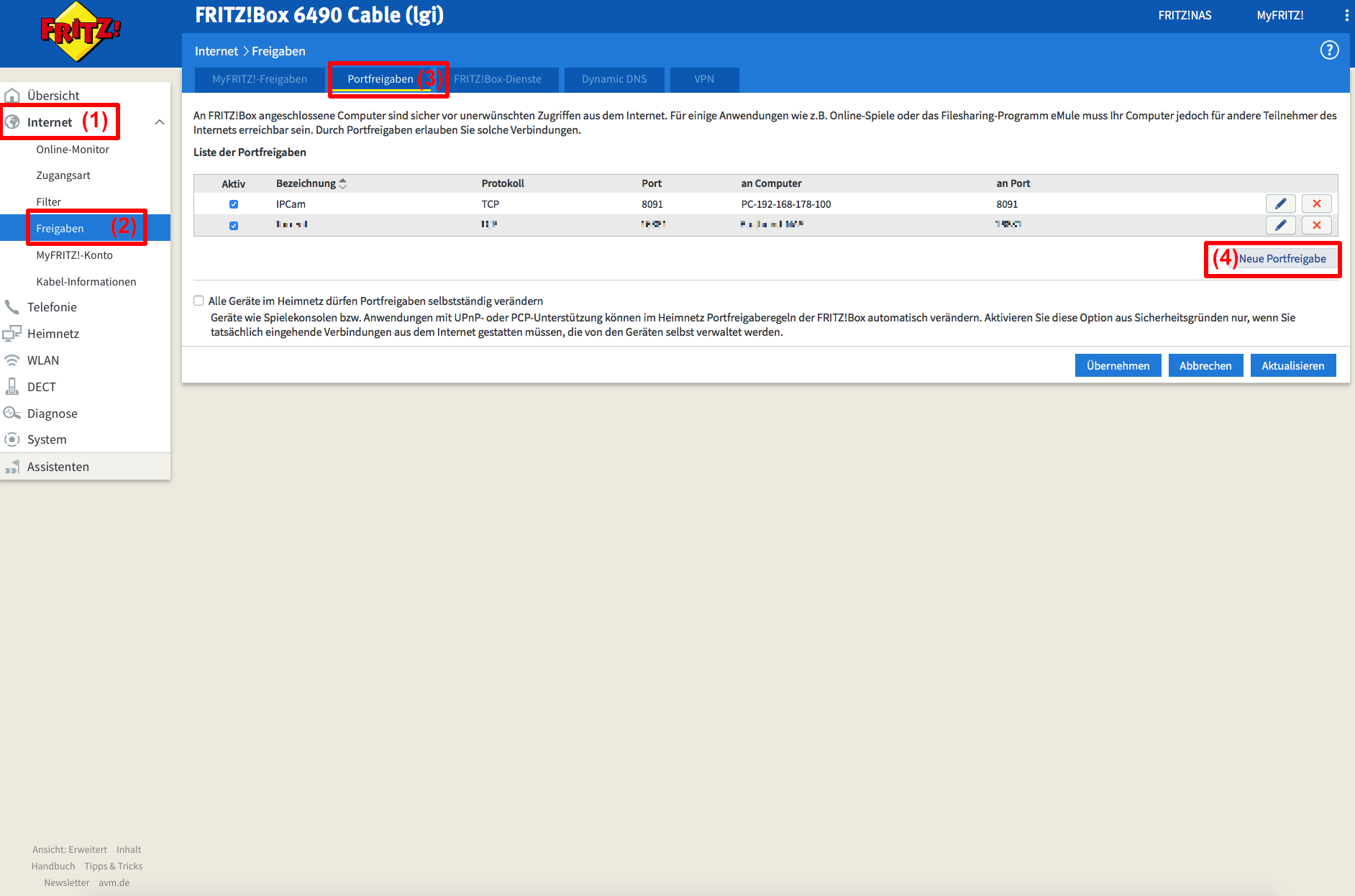
Task: Edit the IPCam port forwarding entry
Action: [x=1280, y=204]
